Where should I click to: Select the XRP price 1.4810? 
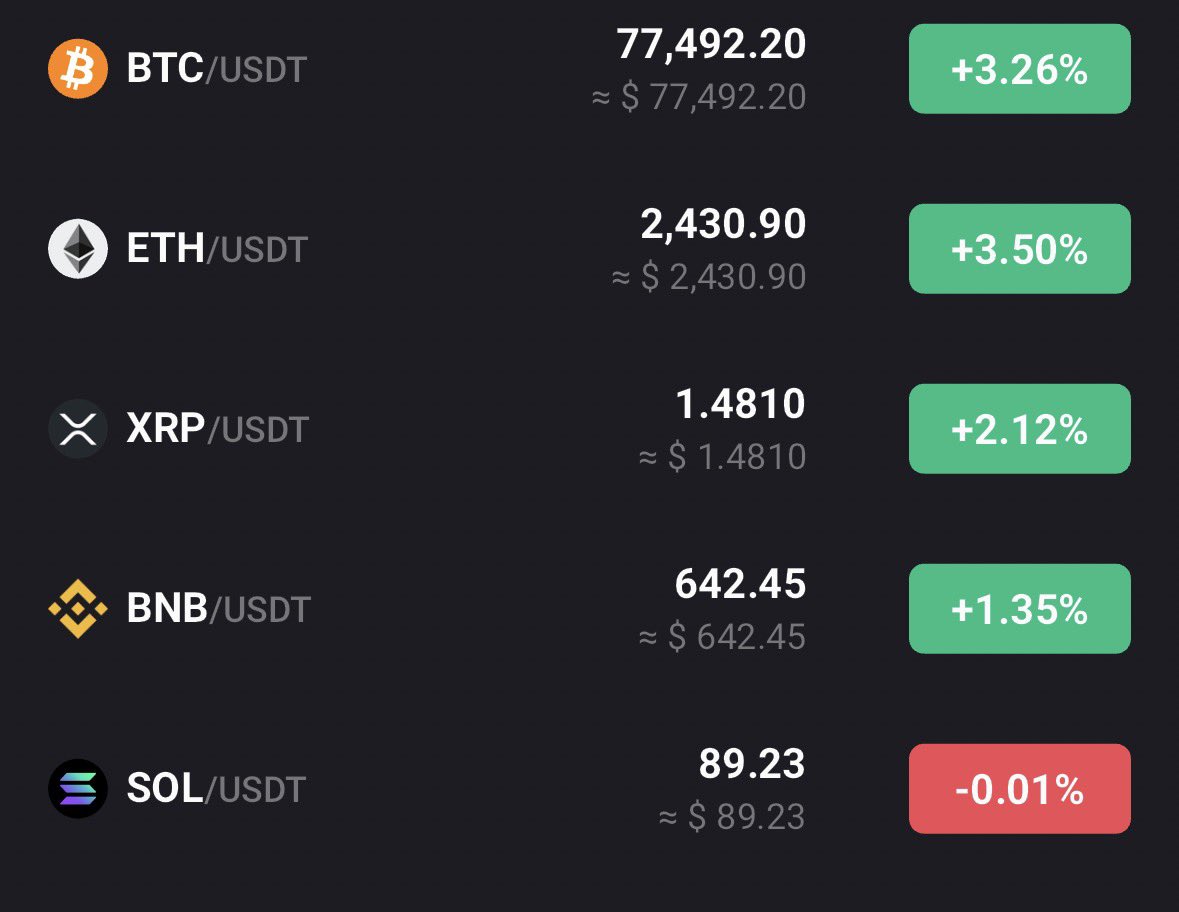740,404
